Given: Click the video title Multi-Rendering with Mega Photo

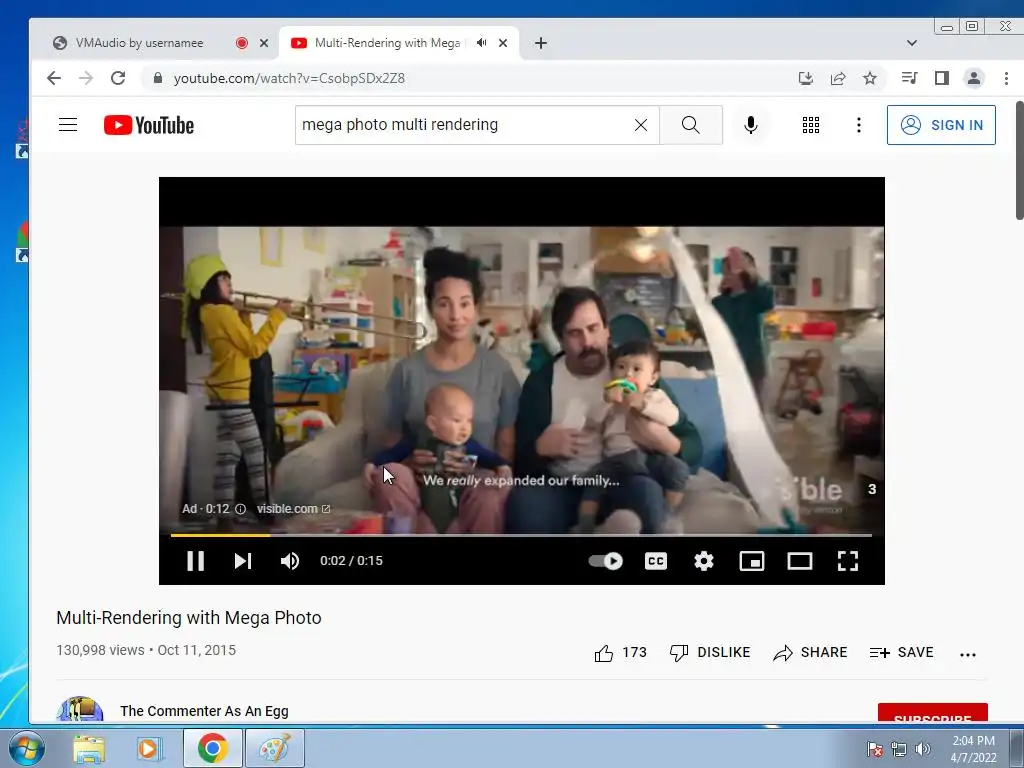Looking at the screenshot, I should [x=189, y=618].
